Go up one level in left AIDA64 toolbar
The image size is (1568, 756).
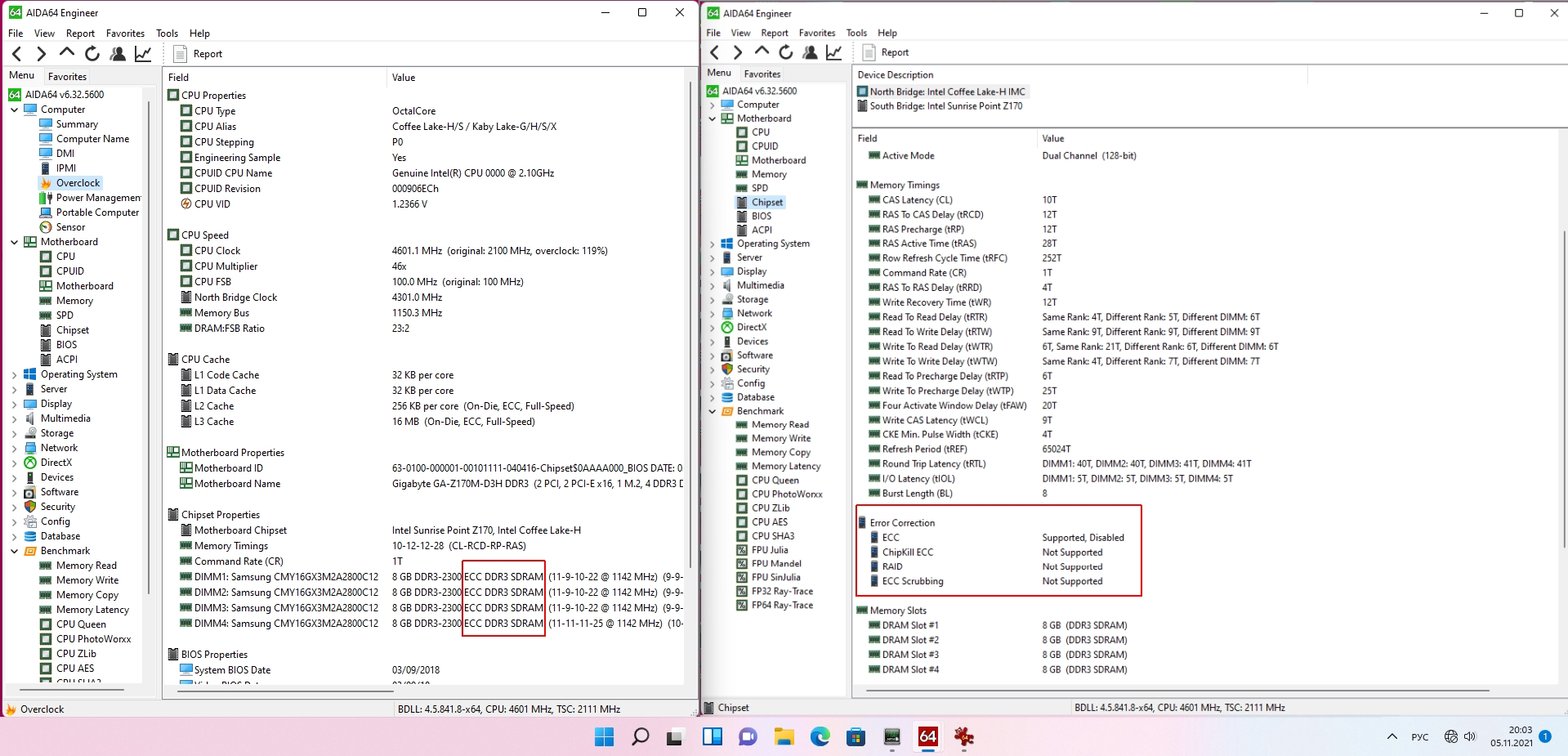point(67,54)
